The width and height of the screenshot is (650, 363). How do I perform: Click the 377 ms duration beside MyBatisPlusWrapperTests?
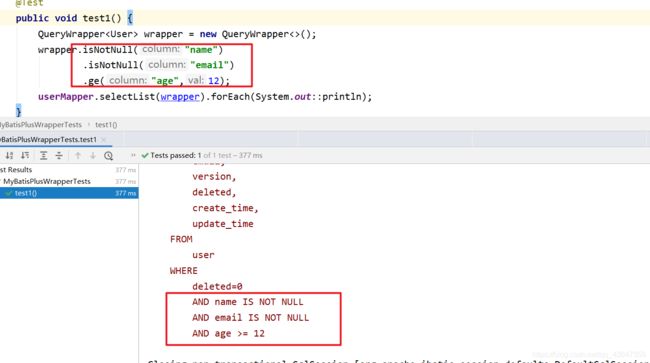[126, 182]
